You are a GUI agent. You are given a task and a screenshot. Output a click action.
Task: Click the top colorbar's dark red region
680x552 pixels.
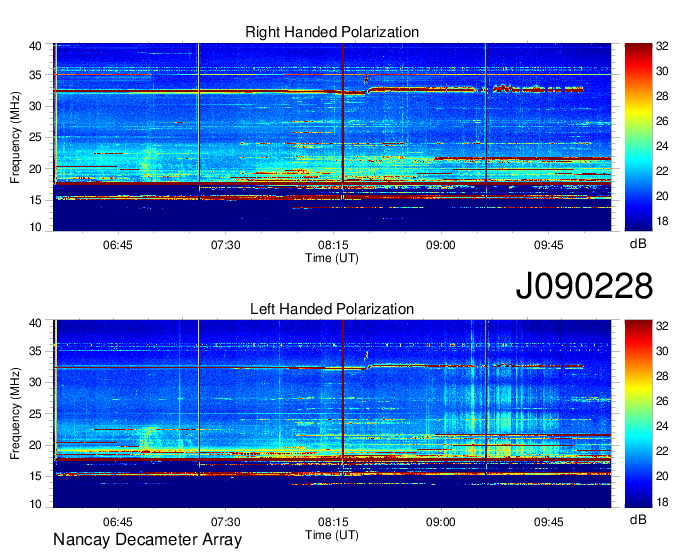(x=638, y=50)
